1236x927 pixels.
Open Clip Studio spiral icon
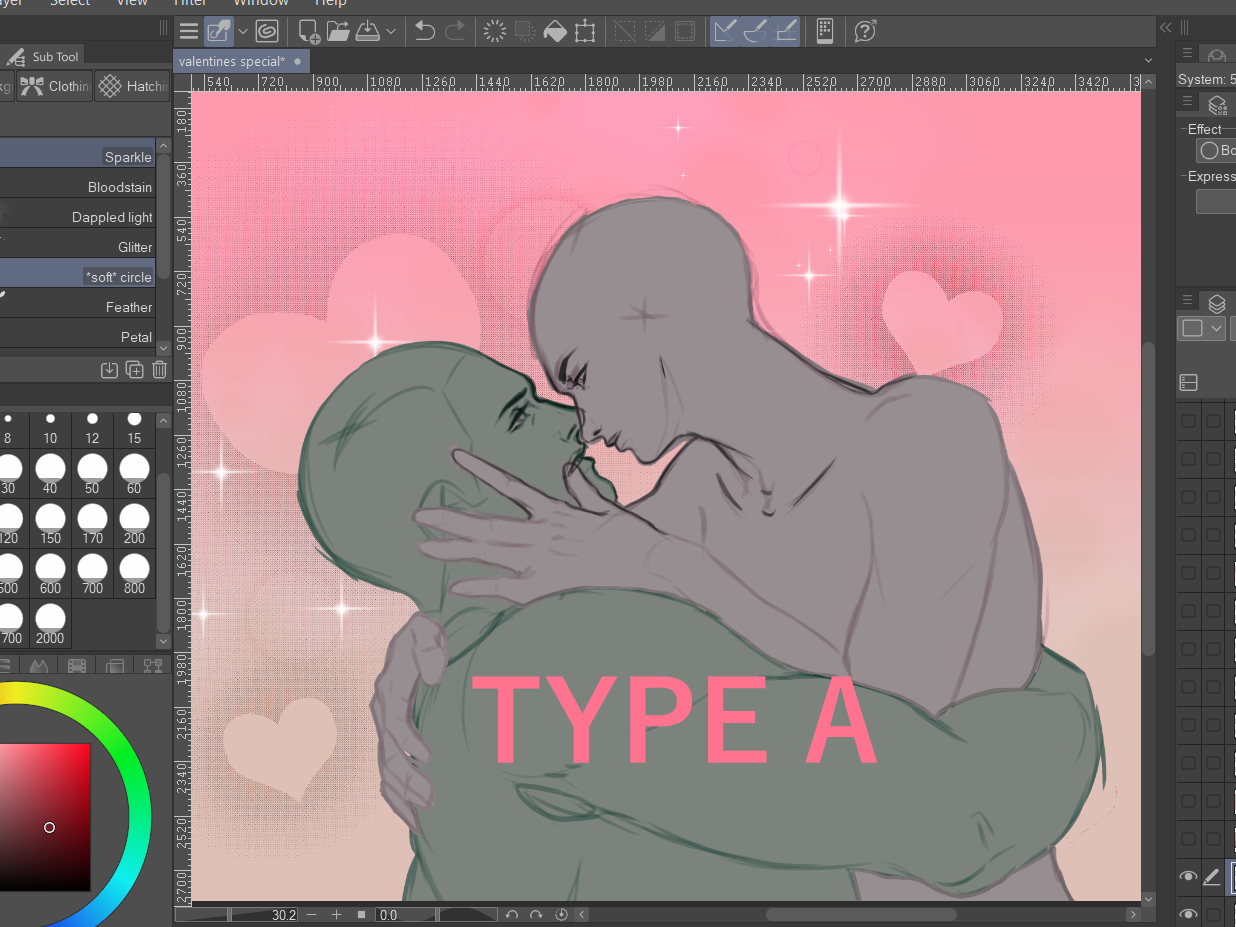point(266,32)
